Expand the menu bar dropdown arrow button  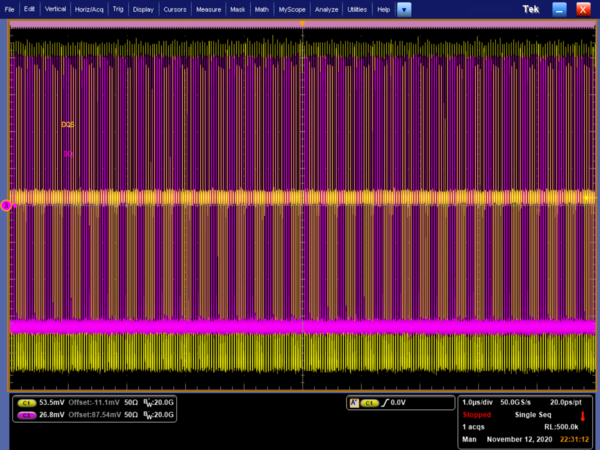tap(403, 9)
